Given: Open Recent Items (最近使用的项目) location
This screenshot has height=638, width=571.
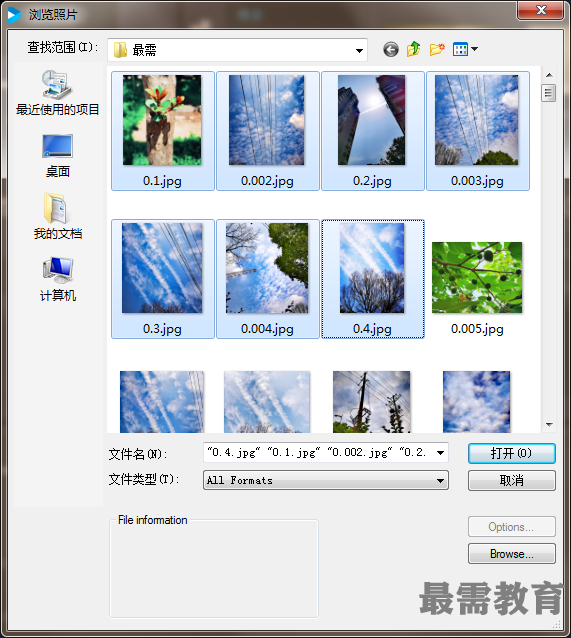Looking at the screenshot, I should pyautogui.click(x=57, y=93).
